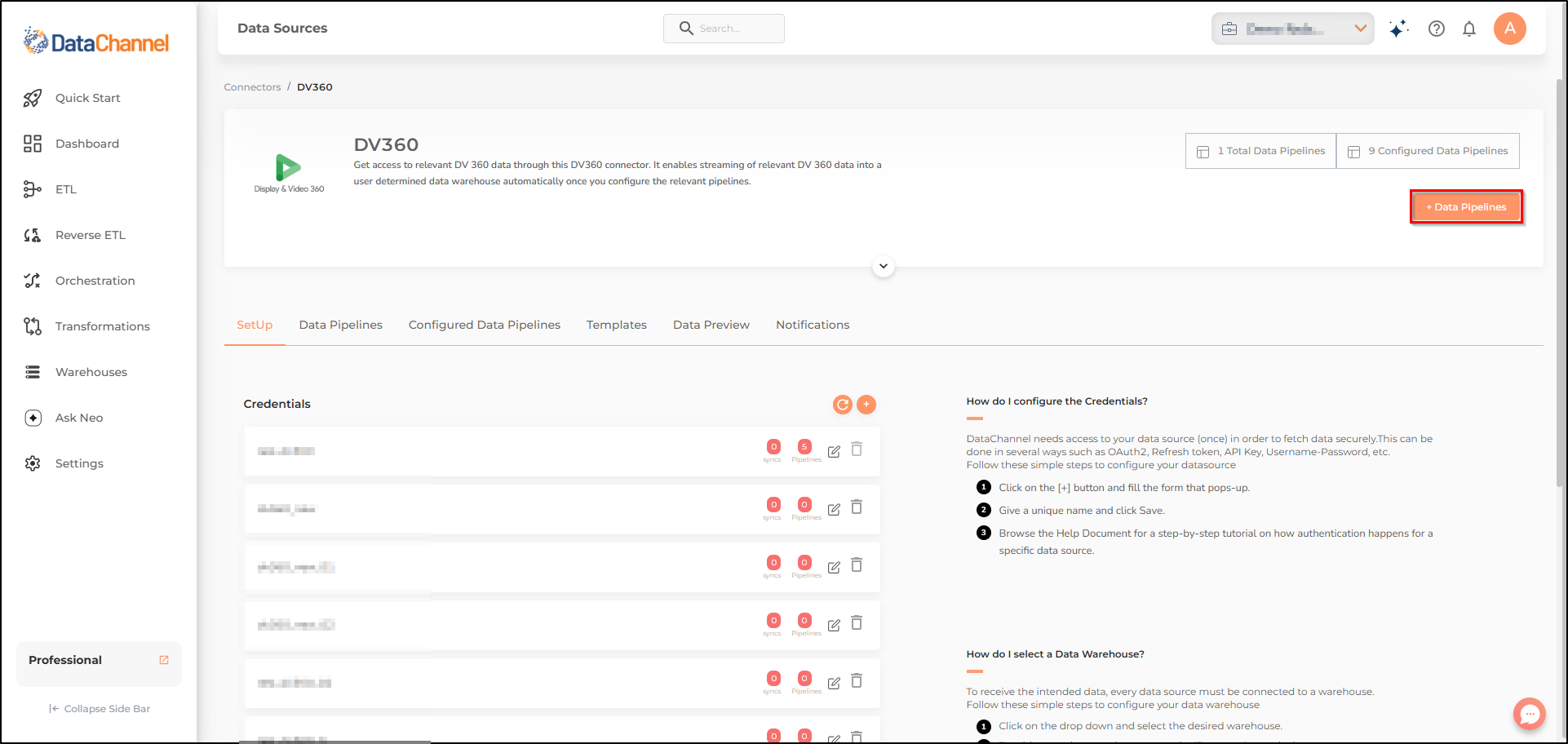Open the workspace selector dropdown
The height and width of the screenshot is (744, 1568).
pos(1293,29)
